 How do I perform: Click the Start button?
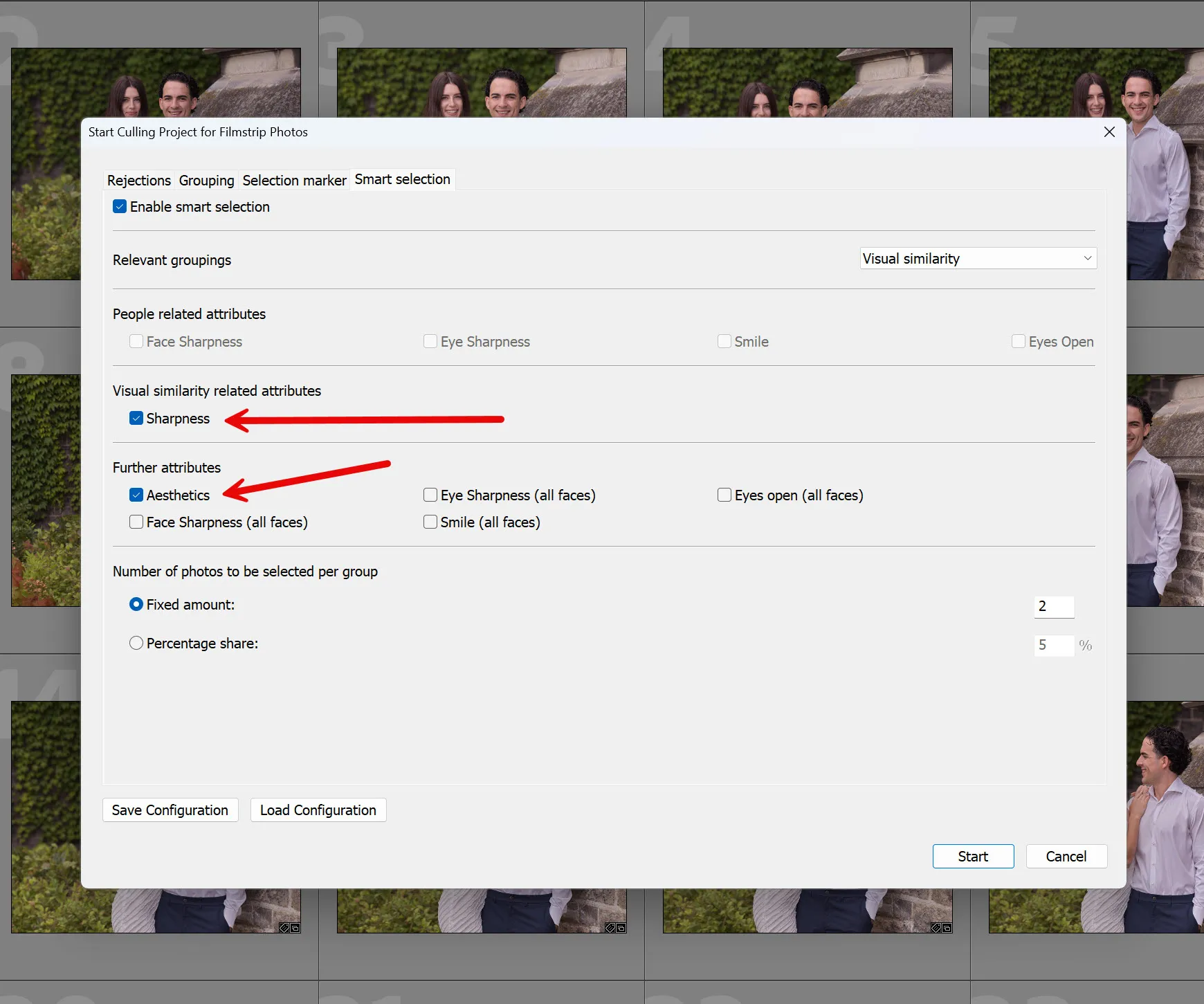(x=972, y=856)
